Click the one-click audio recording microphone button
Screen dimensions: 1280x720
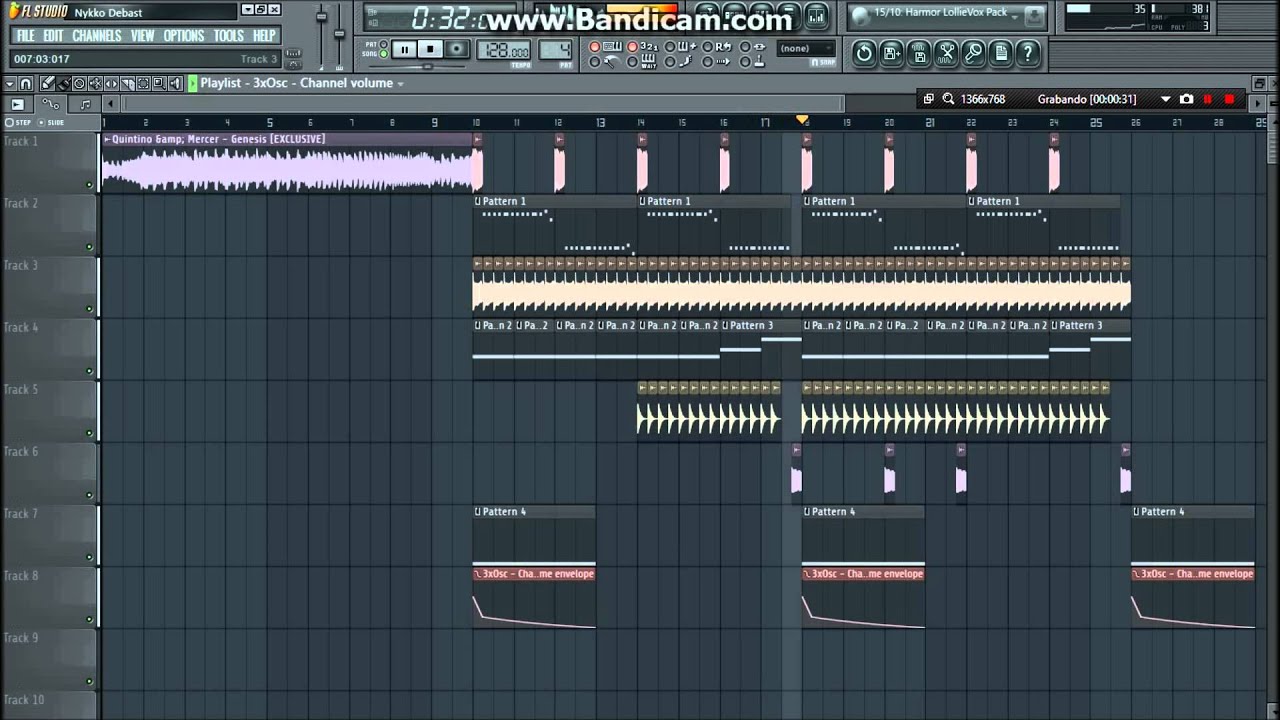(973, 53)
